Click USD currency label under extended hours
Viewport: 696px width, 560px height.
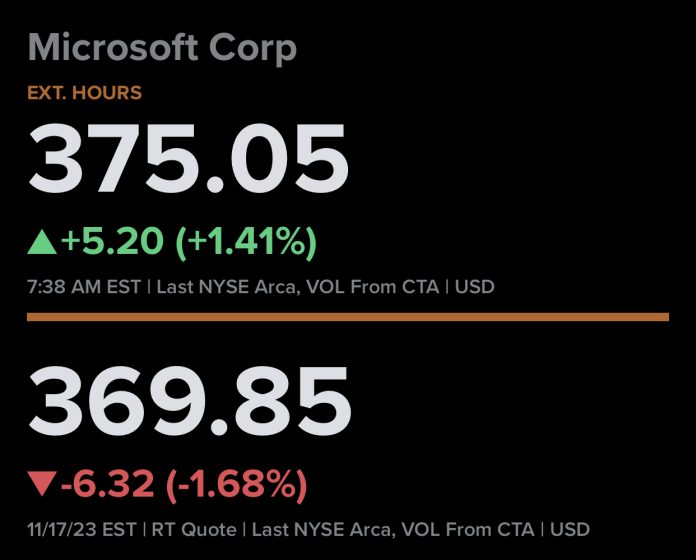point(475,287)
